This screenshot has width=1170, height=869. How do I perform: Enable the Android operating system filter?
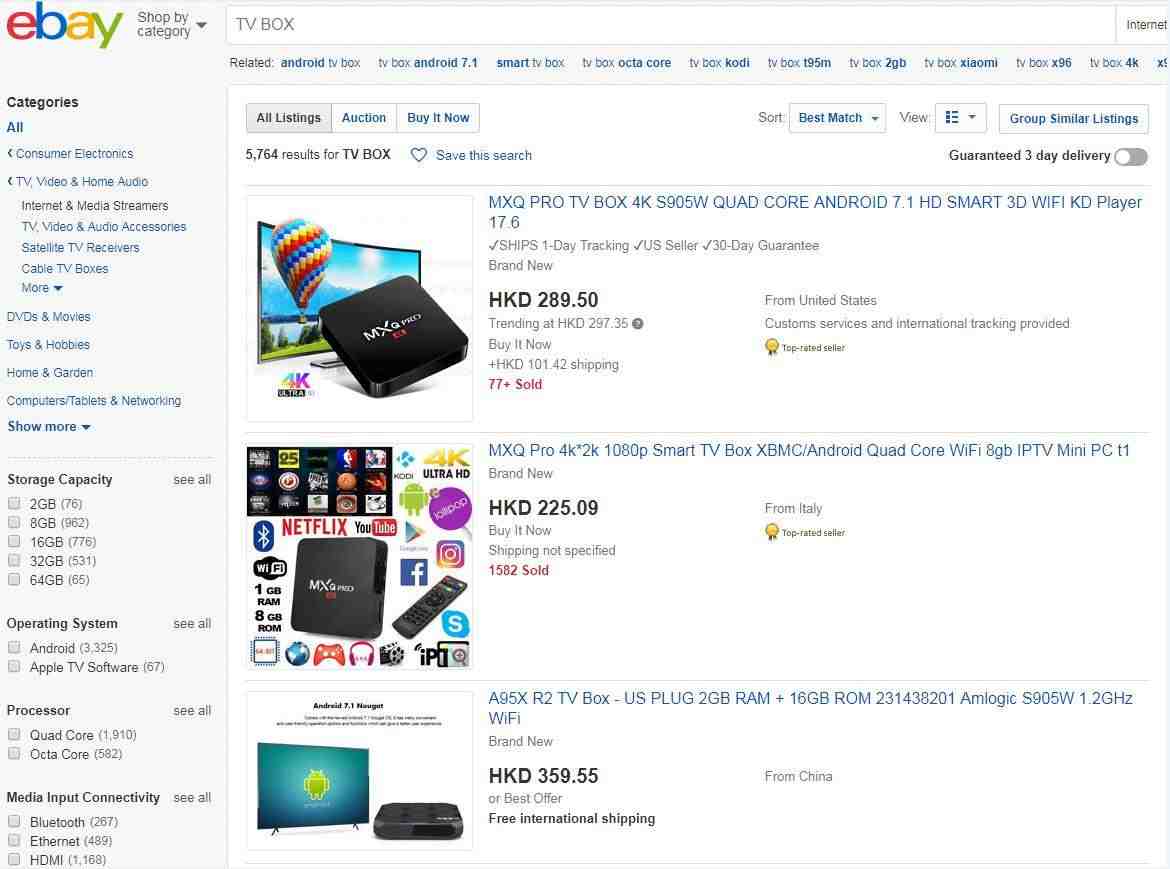[13, 647]
